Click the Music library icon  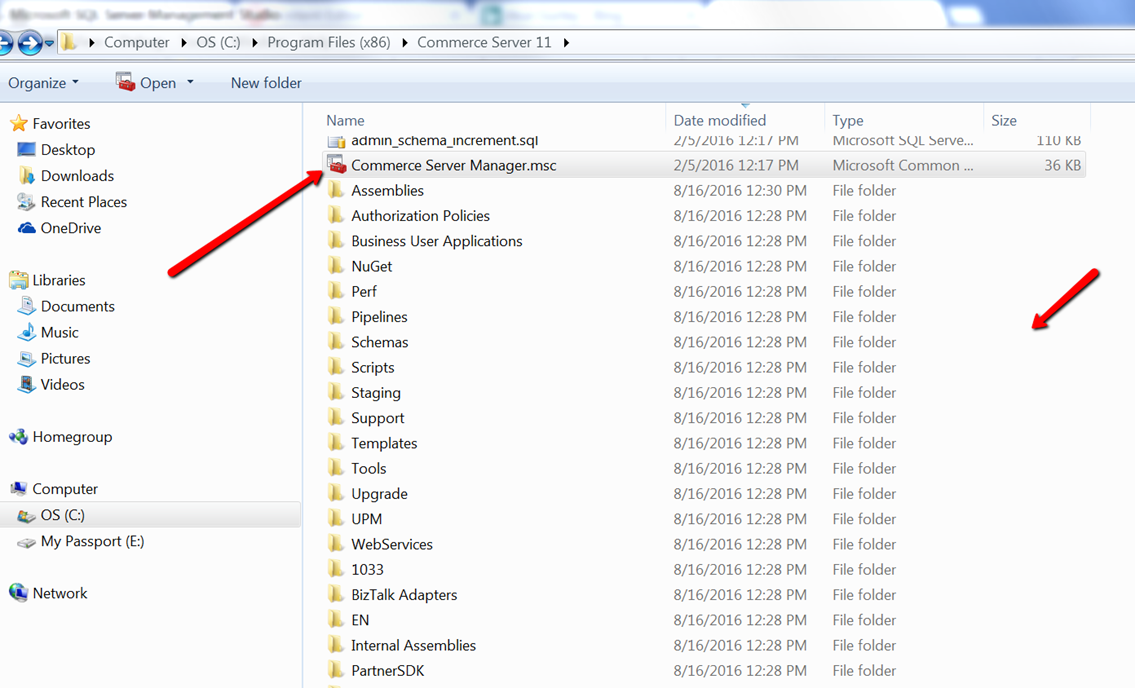(27, 332)
